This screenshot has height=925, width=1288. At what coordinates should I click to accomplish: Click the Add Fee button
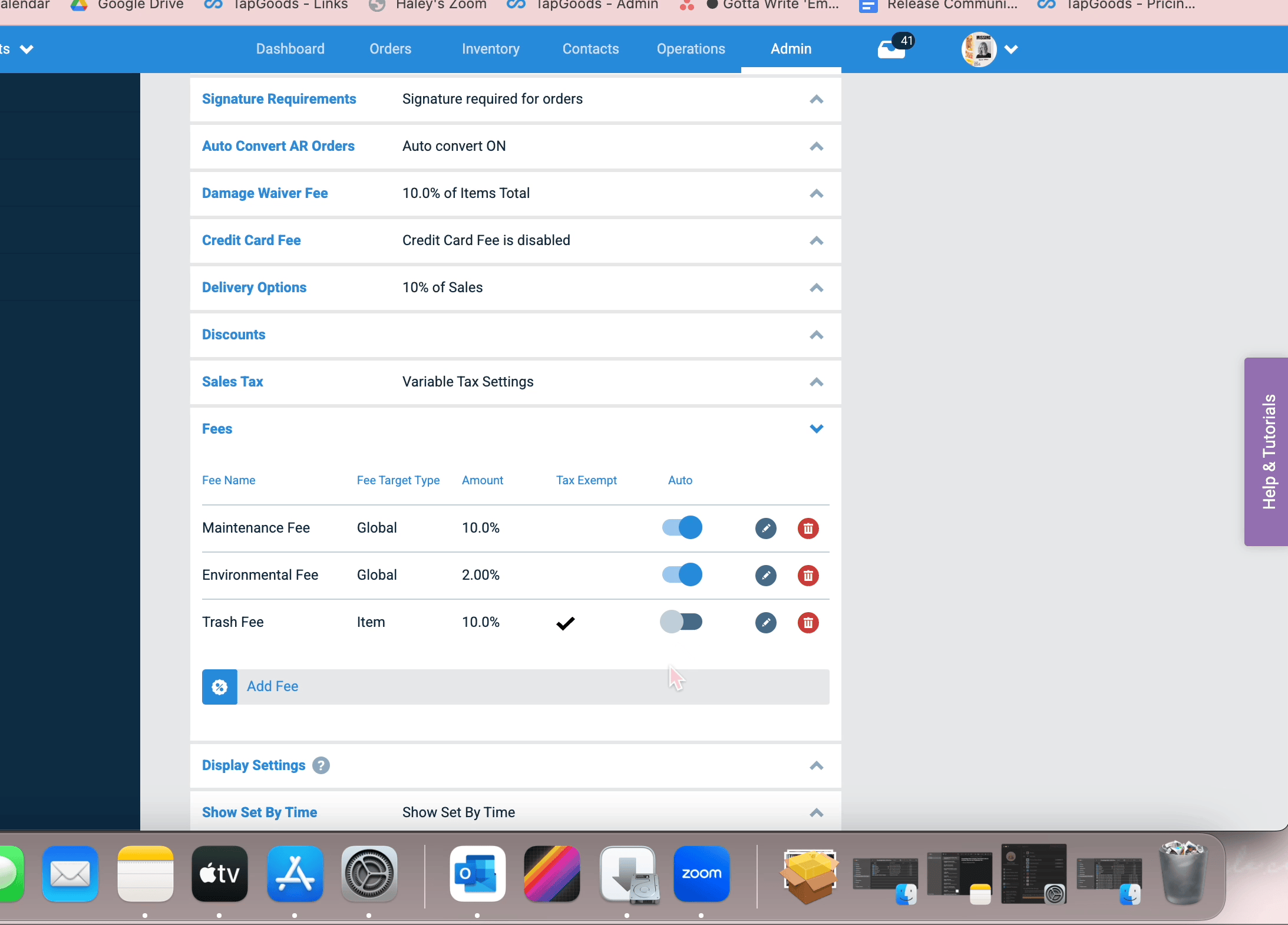pos(516,686)
